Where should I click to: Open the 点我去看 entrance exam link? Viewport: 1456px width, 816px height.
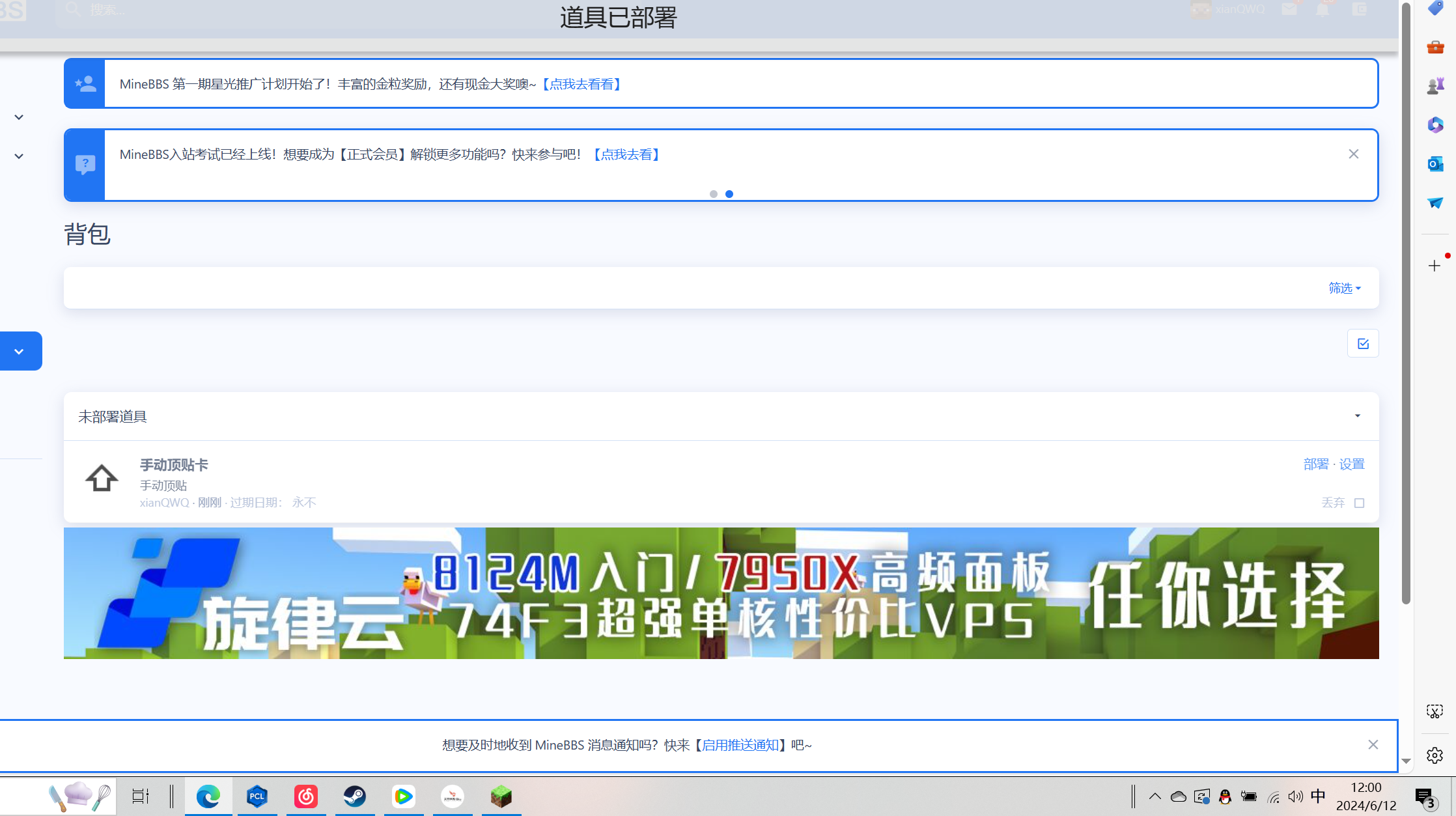pyautogui.click(x=626, y=154)
